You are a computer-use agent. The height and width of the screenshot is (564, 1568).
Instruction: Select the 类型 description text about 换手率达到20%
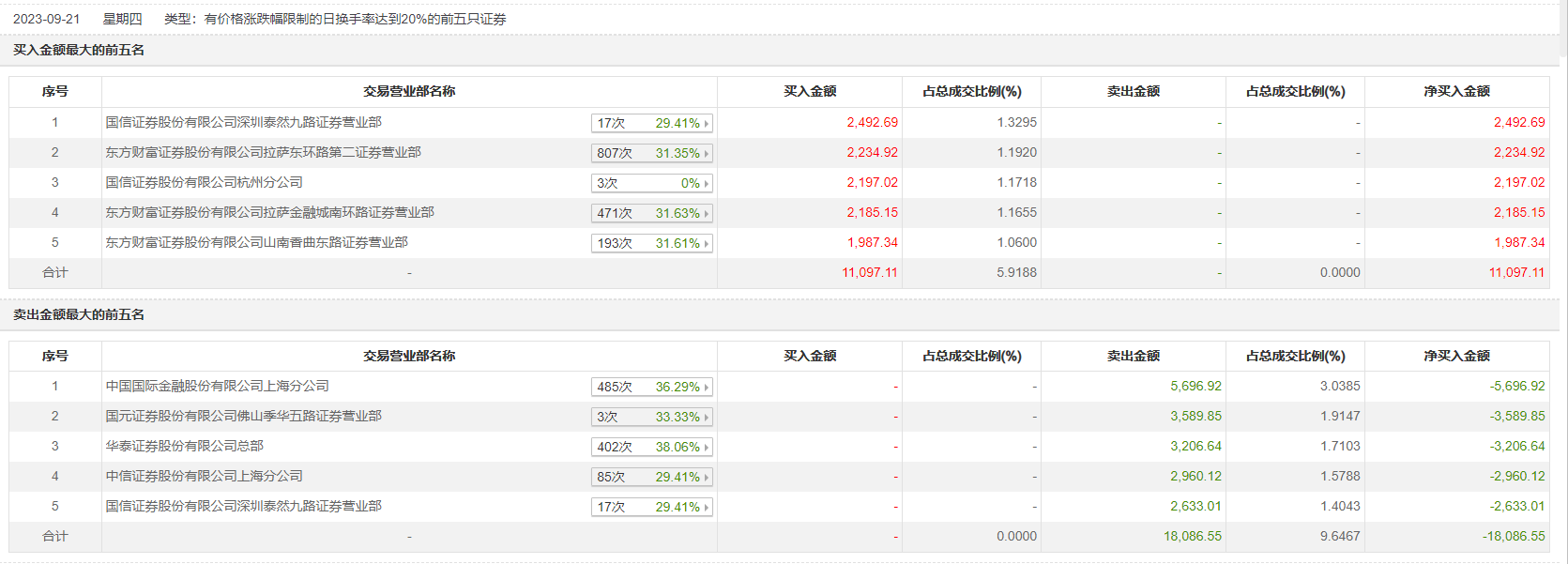335,19
